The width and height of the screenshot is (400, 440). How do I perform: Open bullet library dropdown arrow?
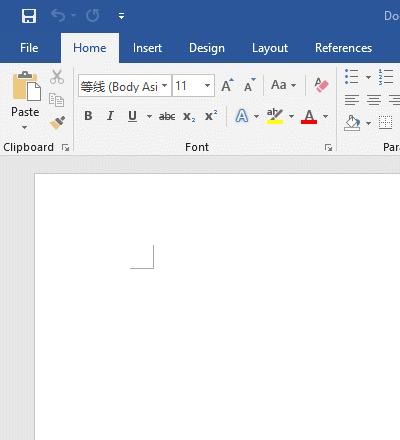(x=368, y=77)
